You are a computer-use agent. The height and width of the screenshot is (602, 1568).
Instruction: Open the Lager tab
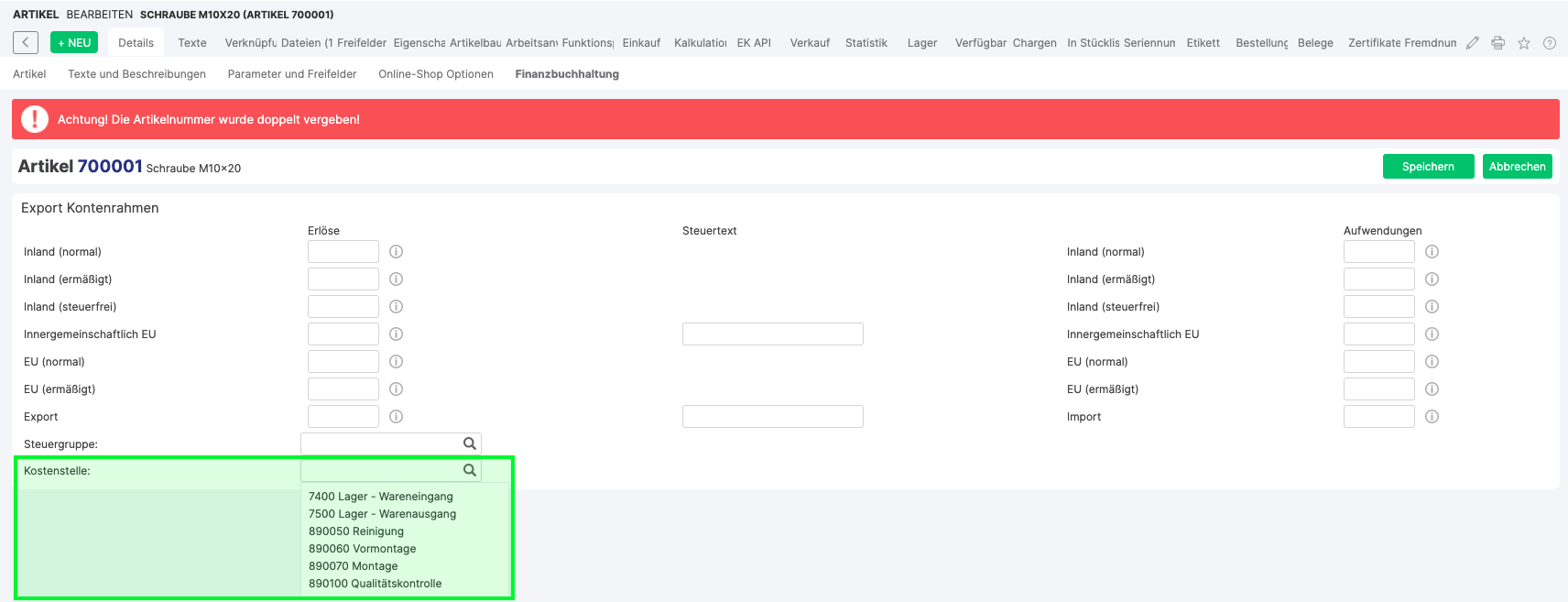tap(921, 43)
